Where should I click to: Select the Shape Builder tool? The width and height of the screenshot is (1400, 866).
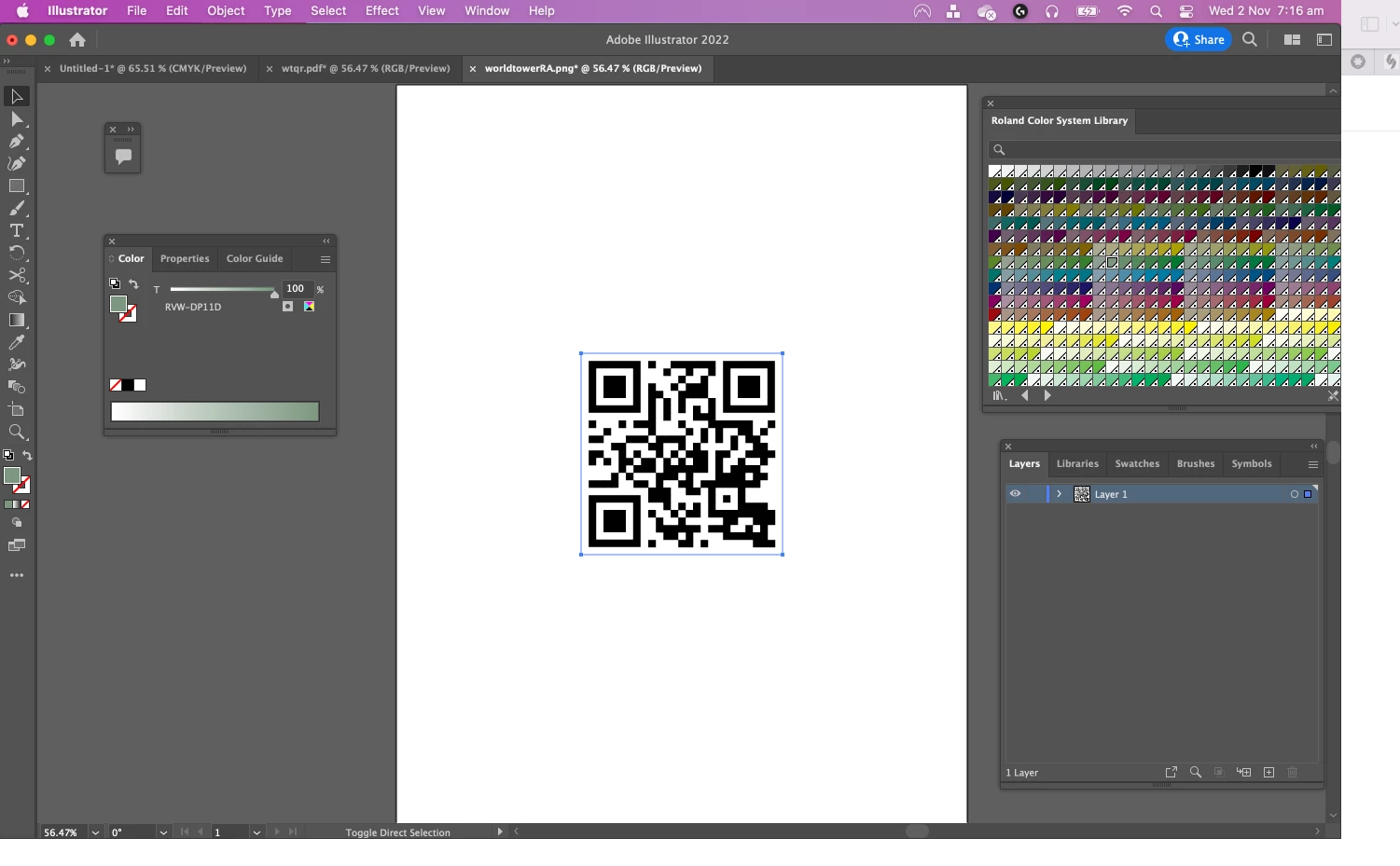(16, 298)
